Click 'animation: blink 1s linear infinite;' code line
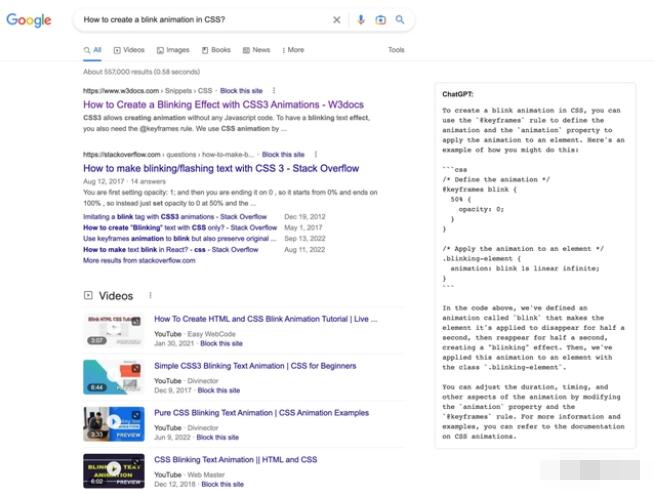This screenshot has width=654, height=489. click(525, 268)
